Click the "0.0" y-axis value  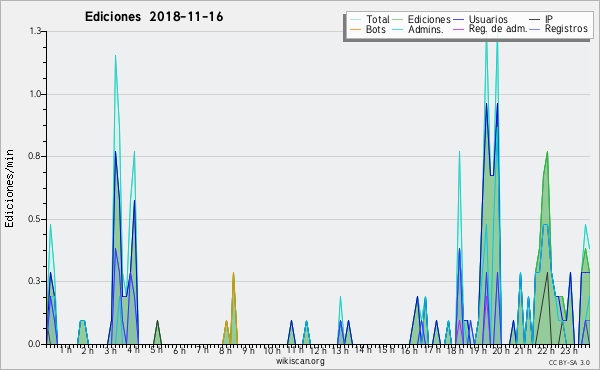click(35, 344)
